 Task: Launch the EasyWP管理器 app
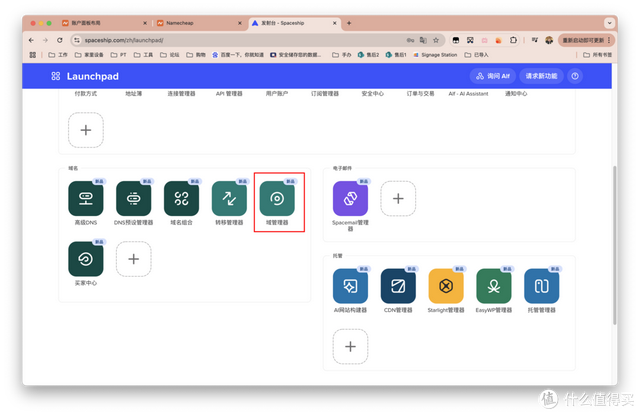pyautogui.click(x=493, y=286)
